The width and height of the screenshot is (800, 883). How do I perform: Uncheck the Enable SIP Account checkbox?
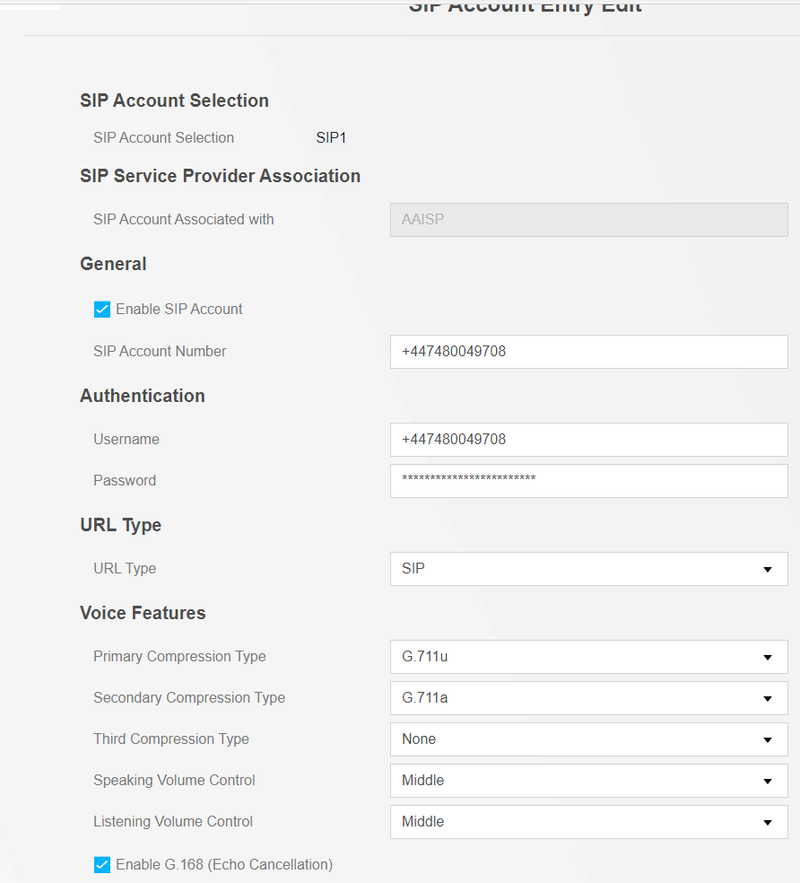(102, 309)
